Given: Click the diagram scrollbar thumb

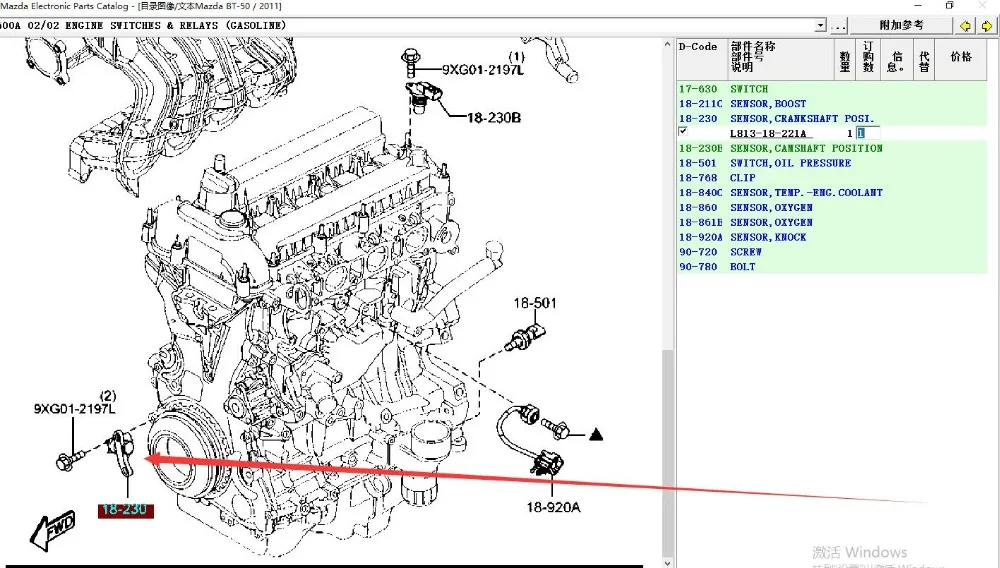Looking at the screenshot, I should [668, 453].
